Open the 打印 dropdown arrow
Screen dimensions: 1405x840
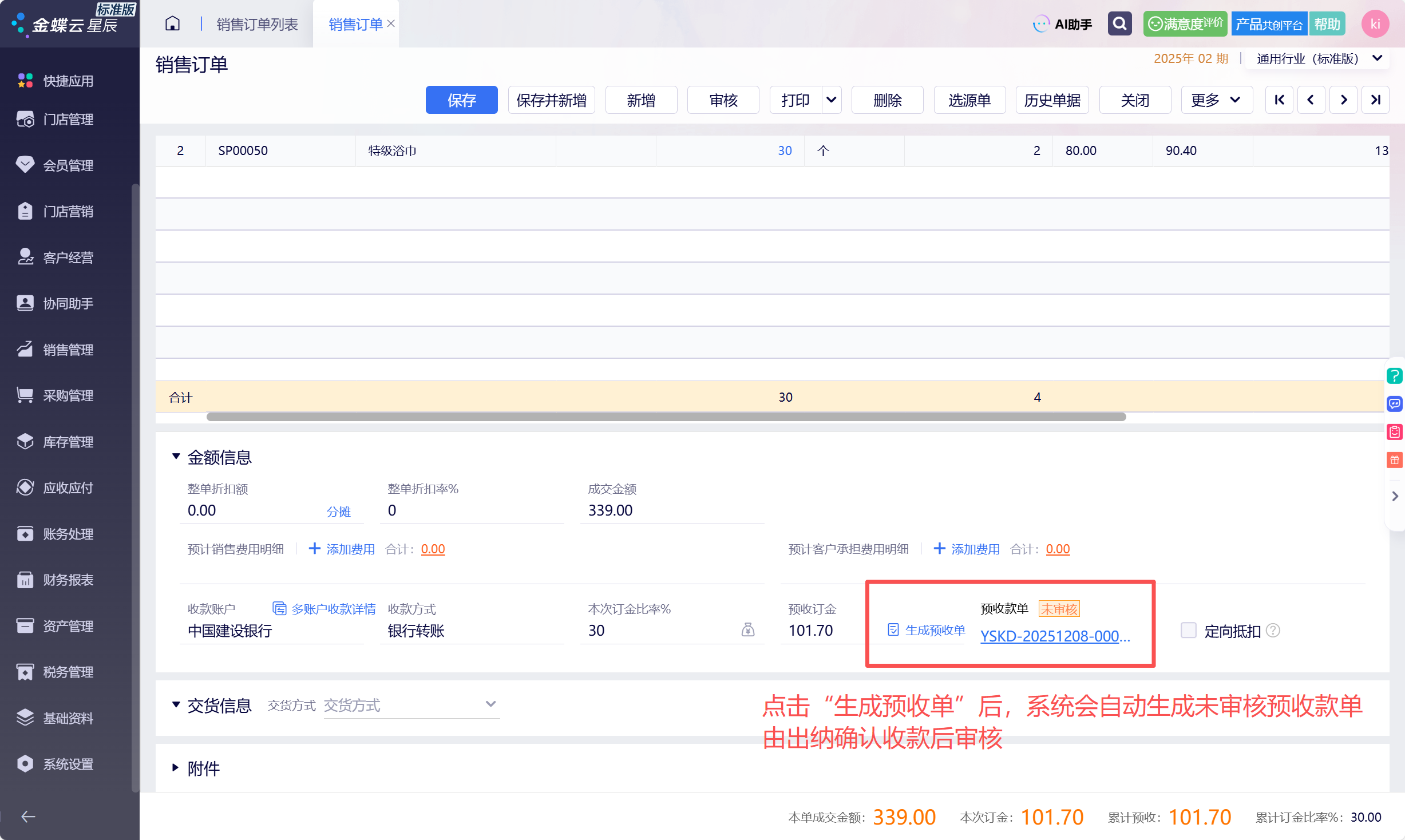pyautogui.click(x=831, y=100)
